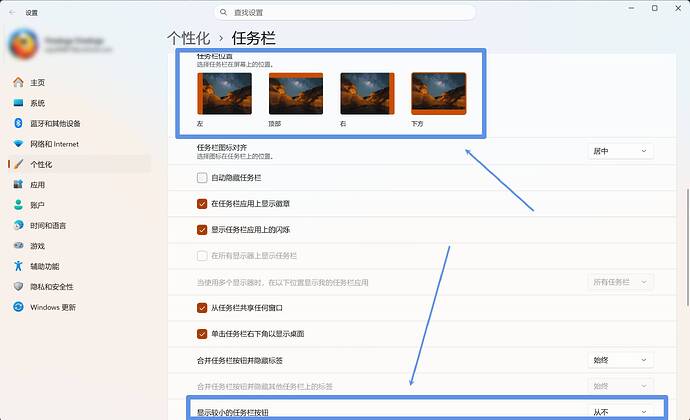Click the Bluetooth icon for 蓝牙和其他设备
Viewport: 690px width, 420px height.
pyautogui.click(x=18, y=123)
